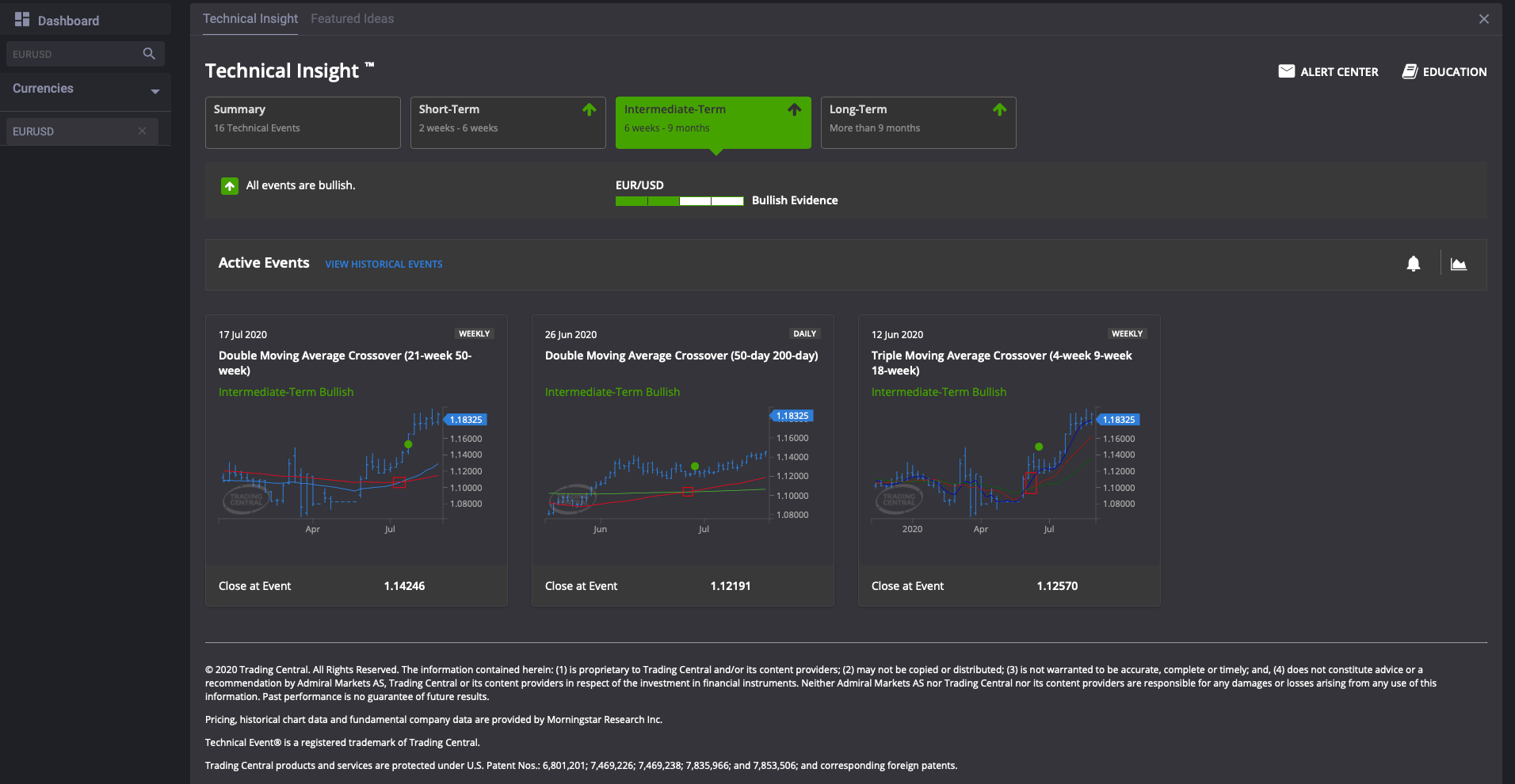Screen dimensions: 1515x784
Task: Click the Bullish Evidence strength bar
Action: click(680, 201)
